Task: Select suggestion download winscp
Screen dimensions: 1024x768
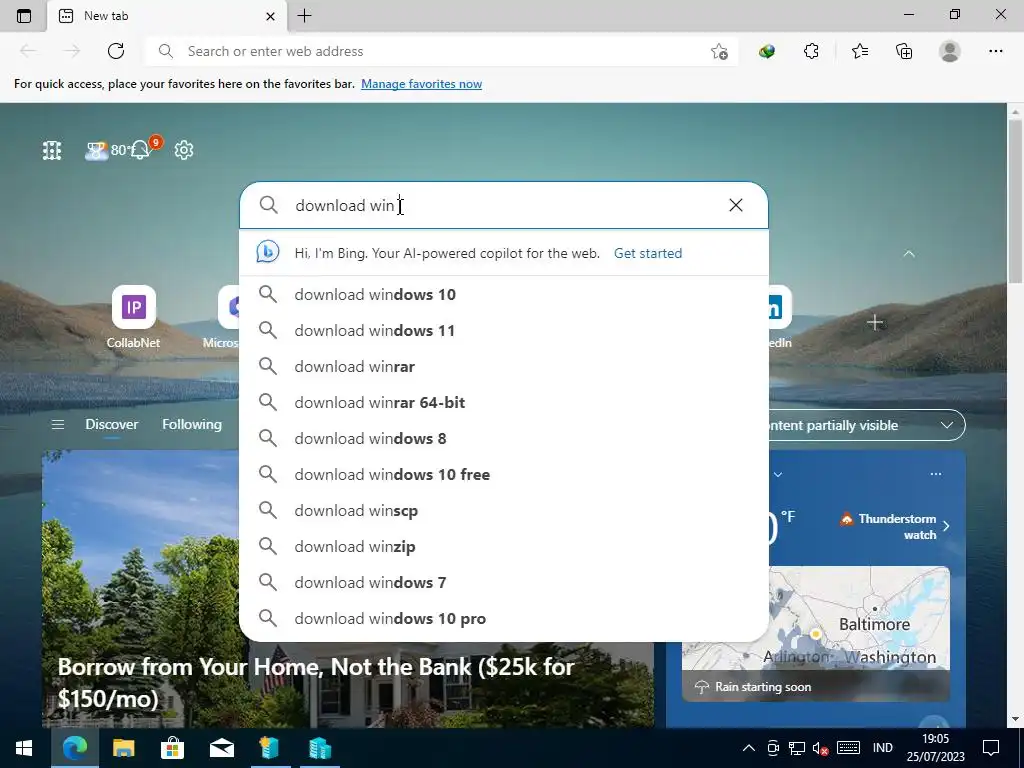Action: click(x=504, y=510)
